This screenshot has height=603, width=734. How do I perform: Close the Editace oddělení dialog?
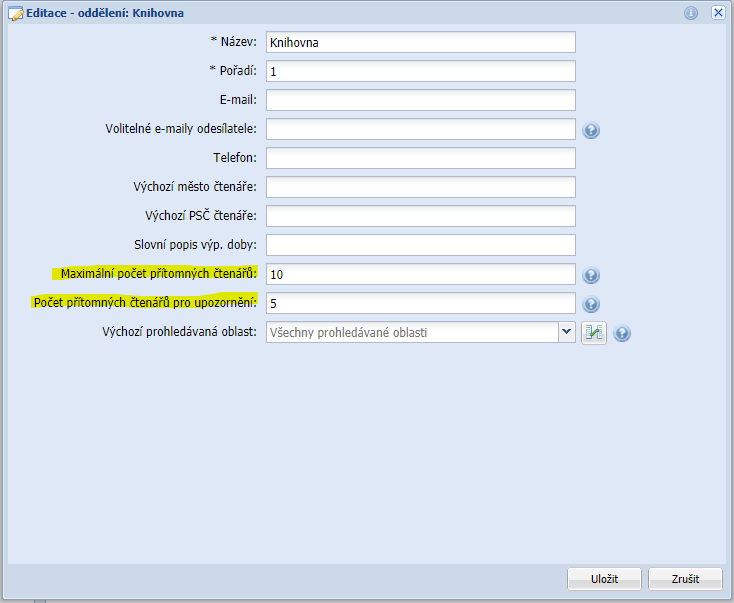coord(717,13)
